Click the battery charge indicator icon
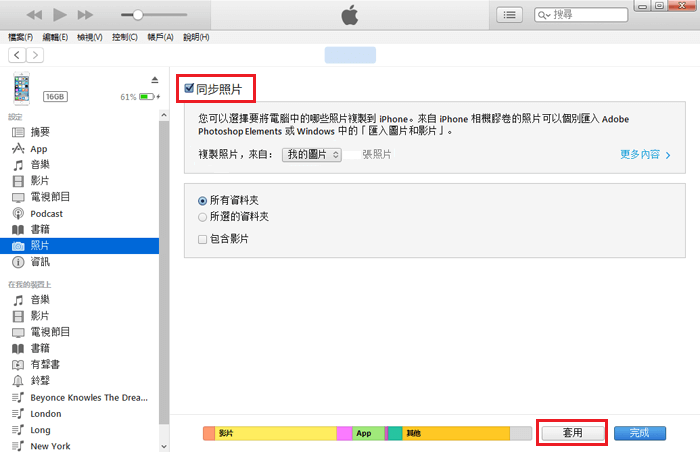The width and height of the screenshot is (700, 452). [147, 96]
